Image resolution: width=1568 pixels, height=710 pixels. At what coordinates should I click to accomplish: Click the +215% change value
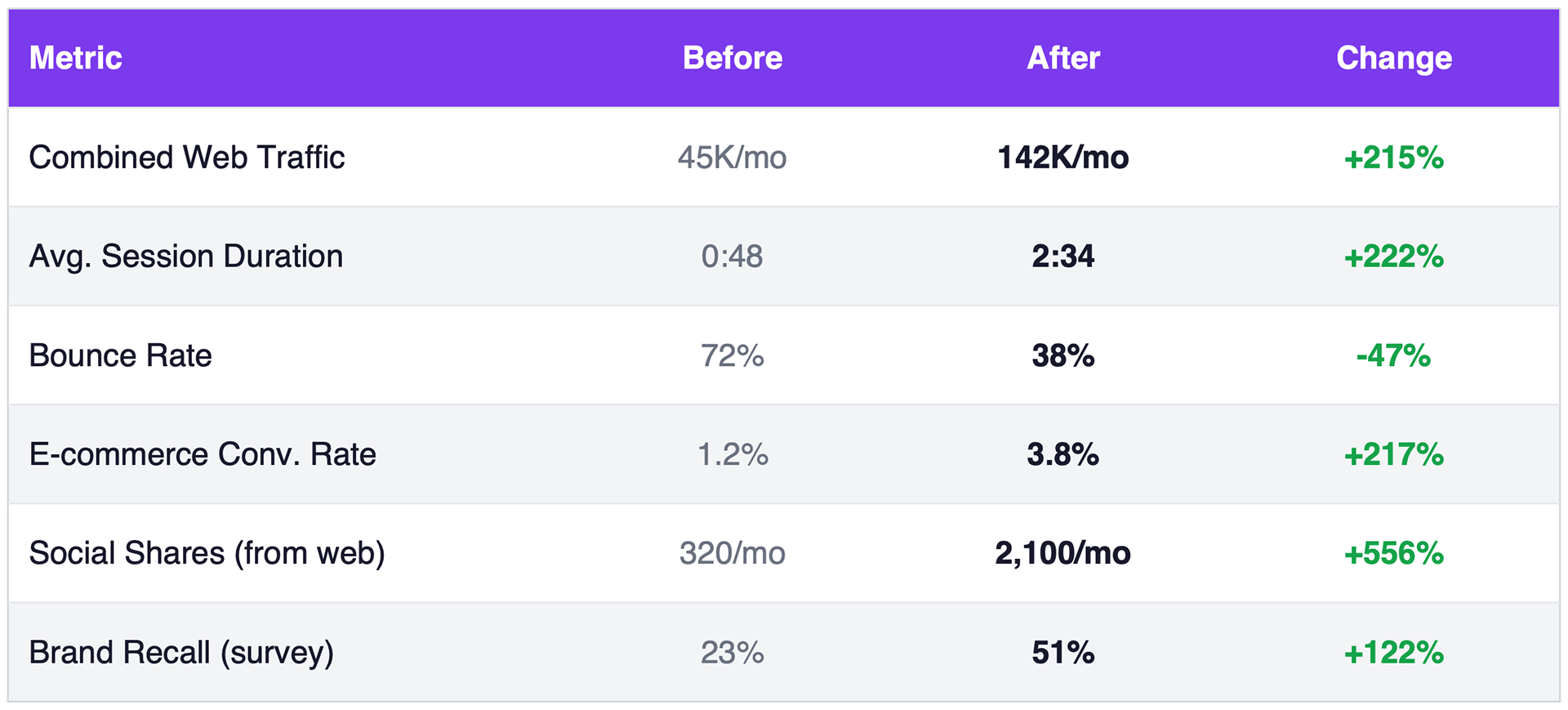(1394, 158)
